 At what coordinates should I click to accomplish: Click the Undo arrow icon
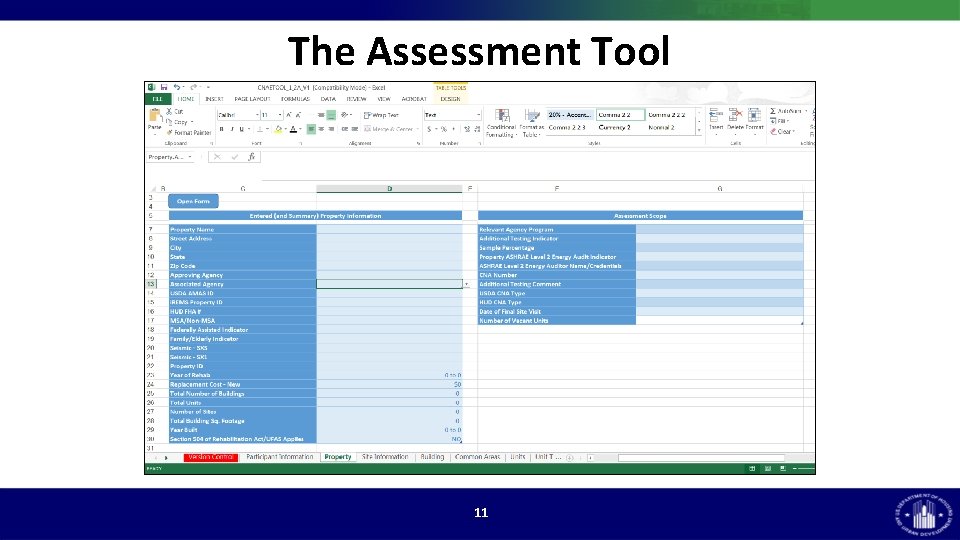tap(176, 88)
